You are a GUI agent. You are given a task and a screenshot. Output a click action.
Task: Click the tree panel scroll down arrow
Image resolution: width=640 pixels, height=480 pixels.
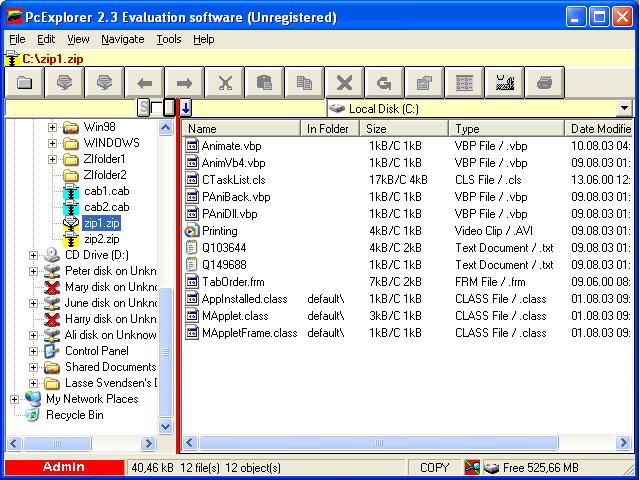[x=165, y=427]
